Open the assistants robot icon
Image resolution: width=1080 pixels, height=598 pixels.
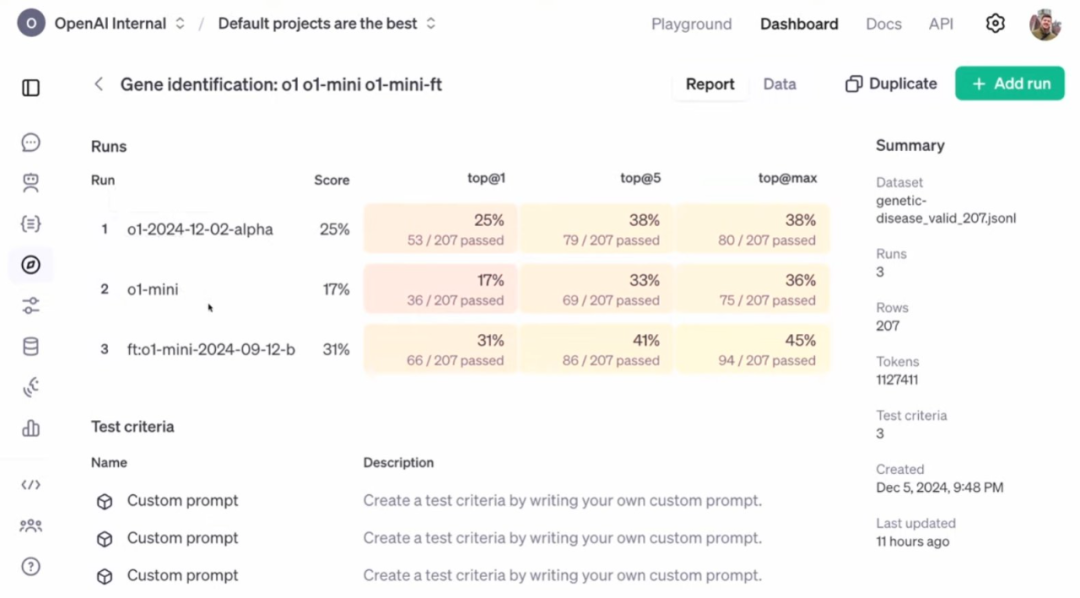click(x=31, y=183)
